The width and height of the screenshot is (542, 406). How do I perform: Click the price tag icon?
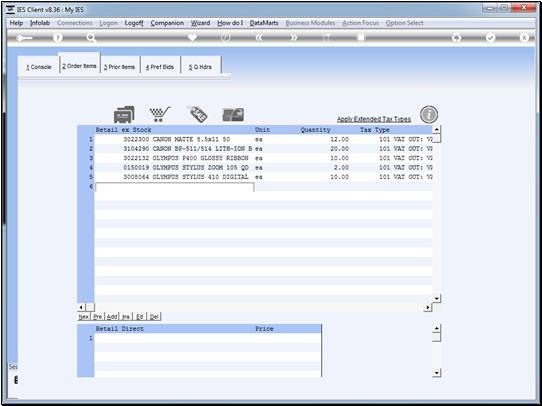click(197, 114)
